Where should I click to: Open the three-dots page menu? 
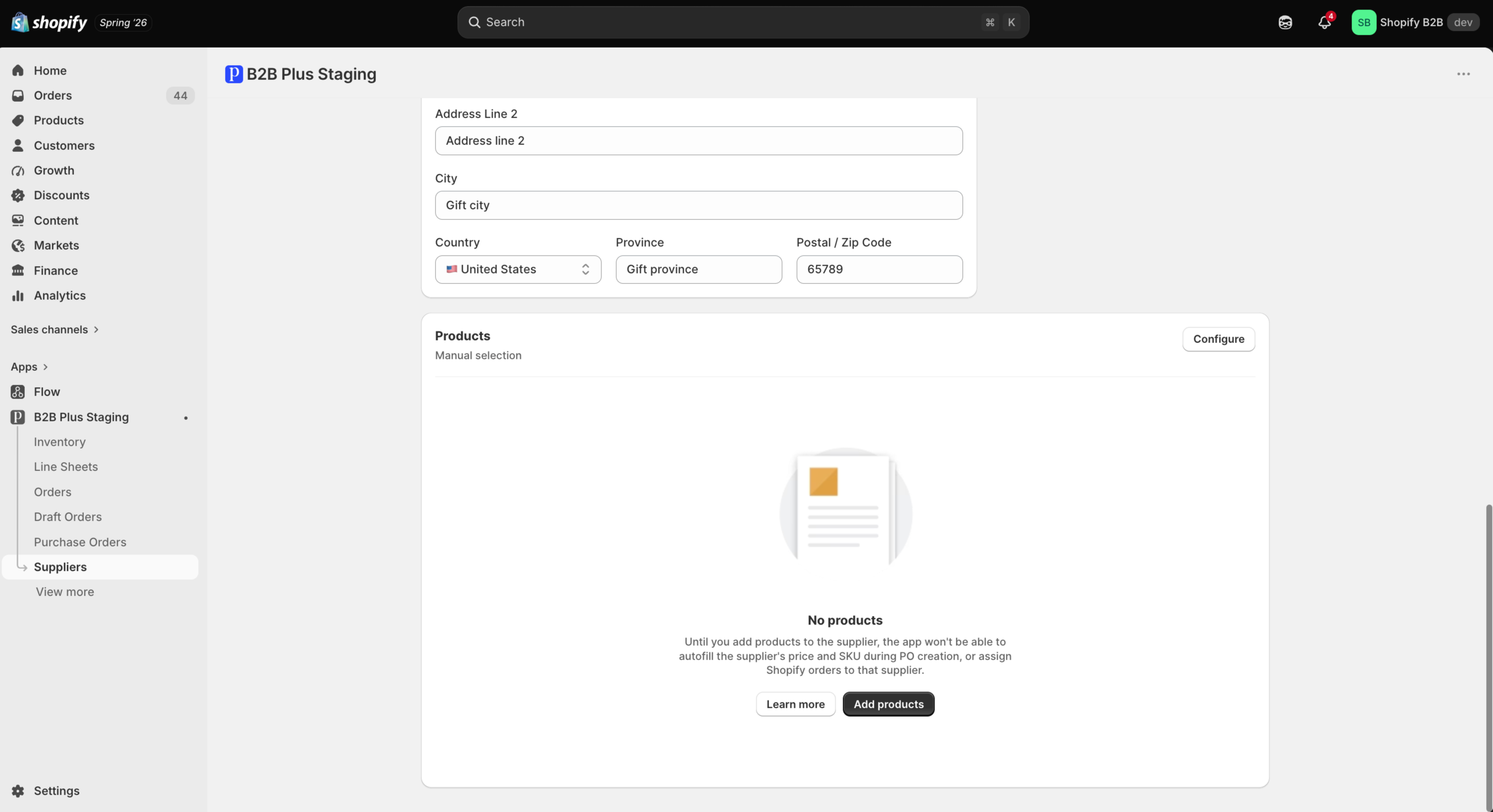1463,74
